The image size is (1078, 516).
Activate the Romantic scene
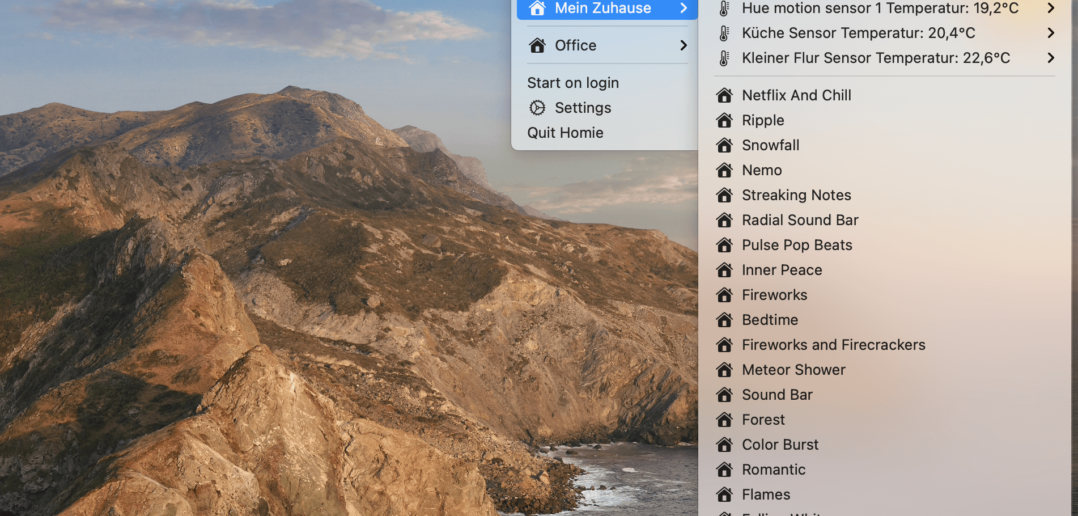(773, 470)
